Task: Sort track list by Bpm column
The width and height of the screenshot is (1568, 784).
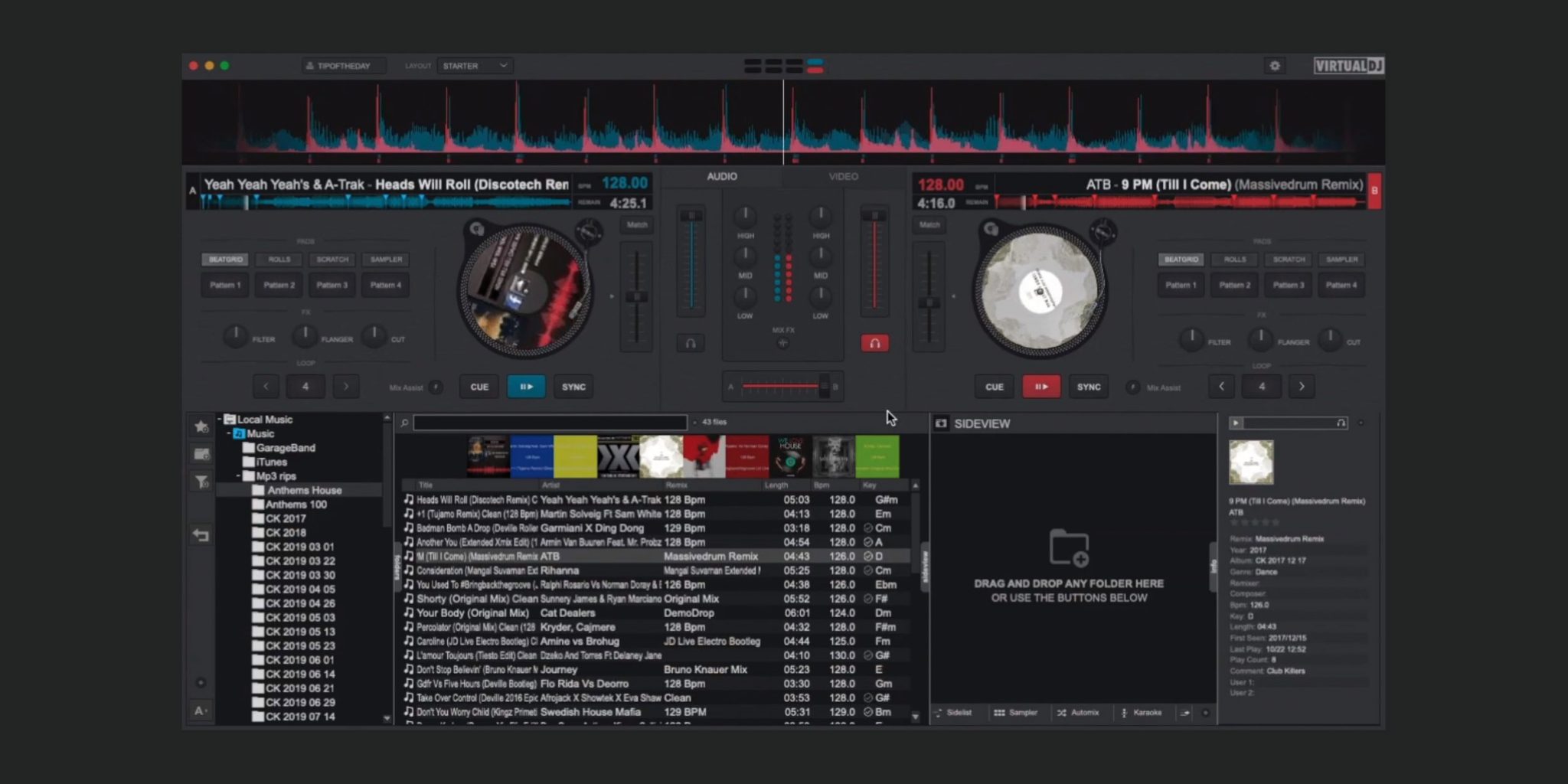Action: (x=822, y=485)
